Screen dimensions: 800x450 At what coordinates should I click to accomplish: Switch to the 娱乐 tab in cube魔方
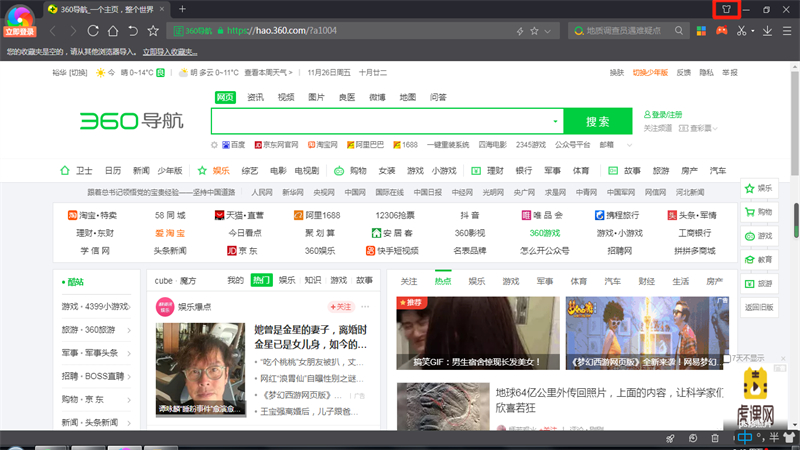coord(287,280)
